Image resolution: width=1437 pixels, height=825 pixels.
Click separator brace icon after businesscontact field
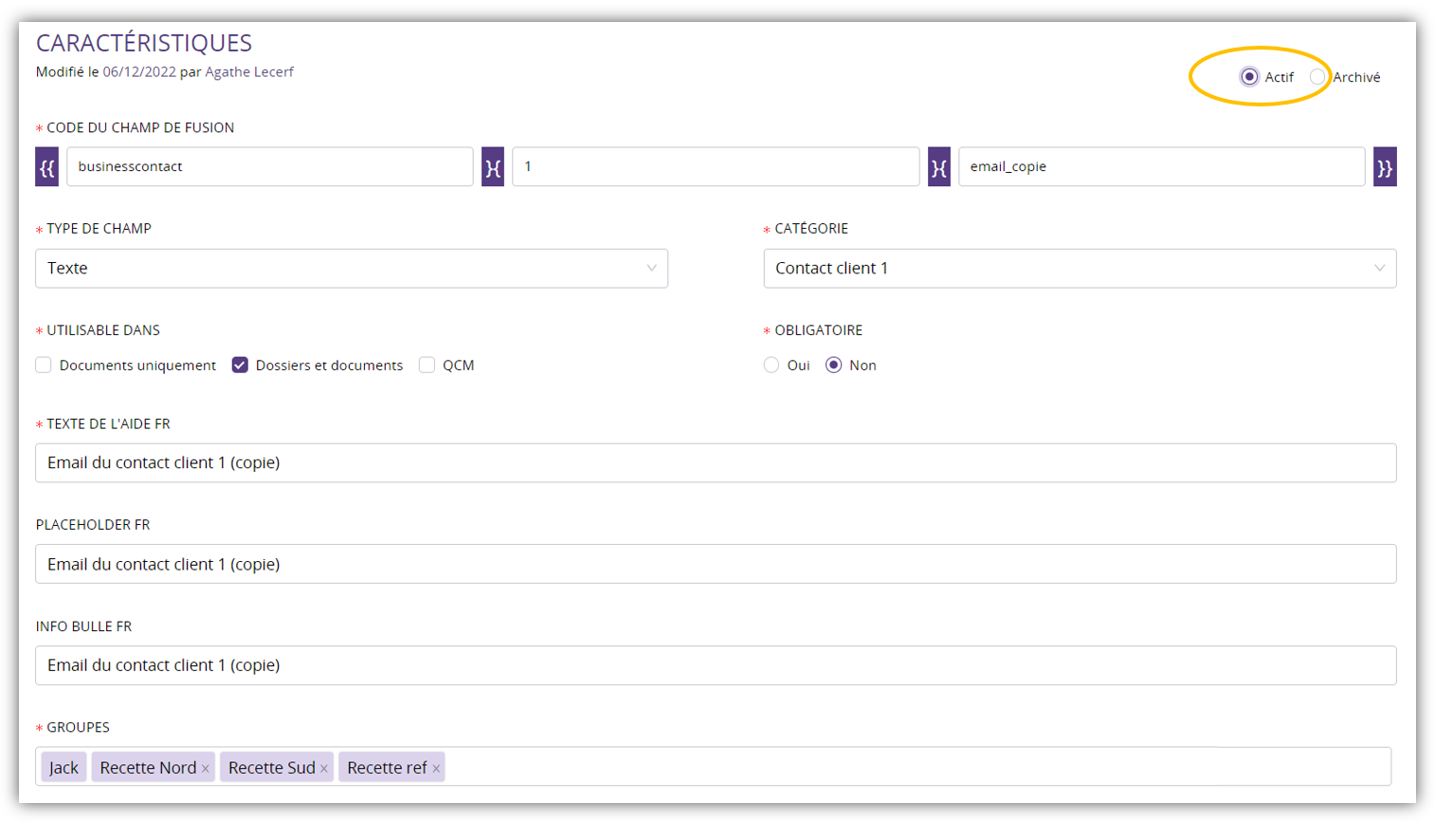(x=492, y=167)
